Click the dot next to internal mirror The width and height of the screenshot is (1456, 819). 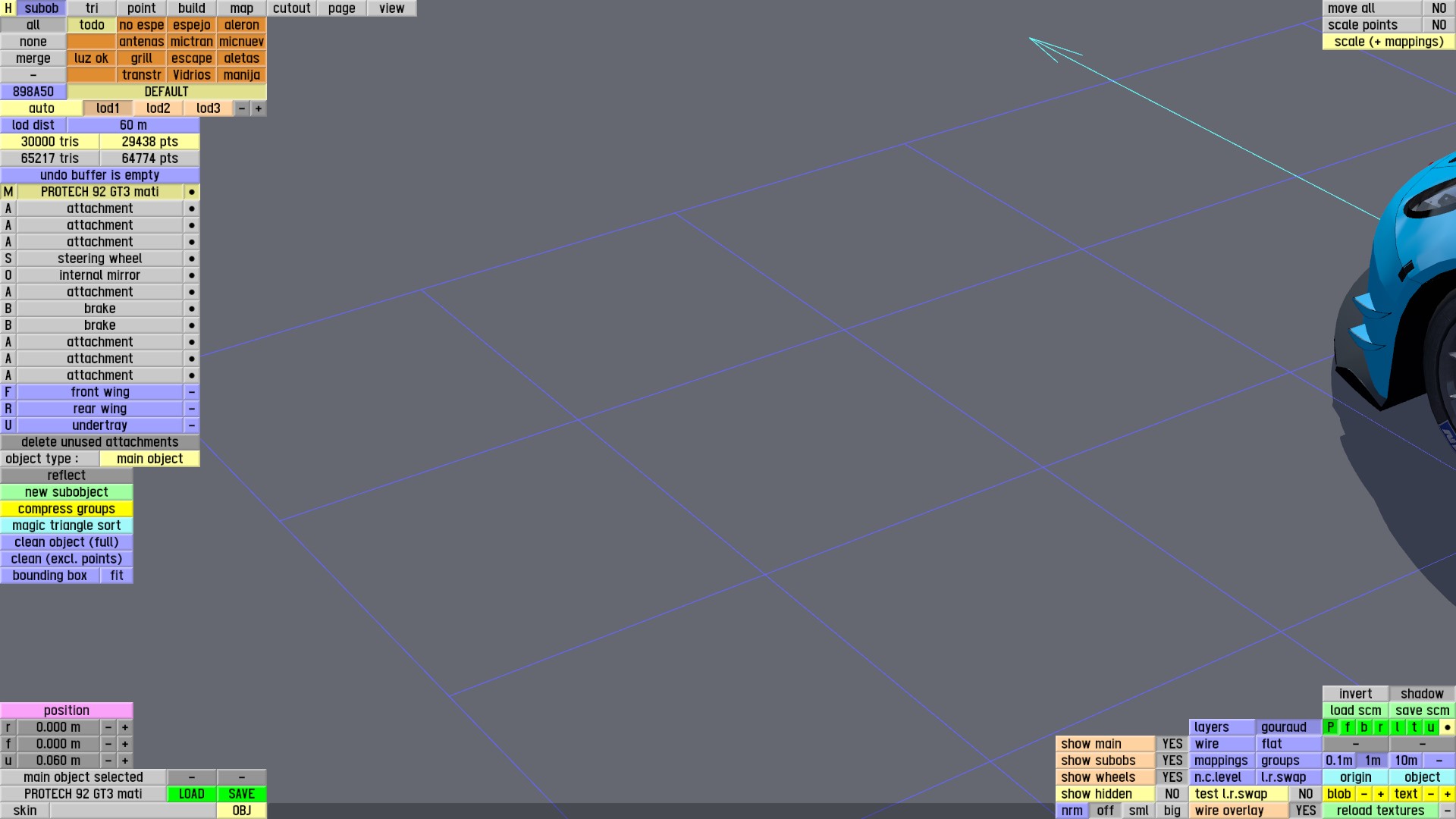coord(192,275)
